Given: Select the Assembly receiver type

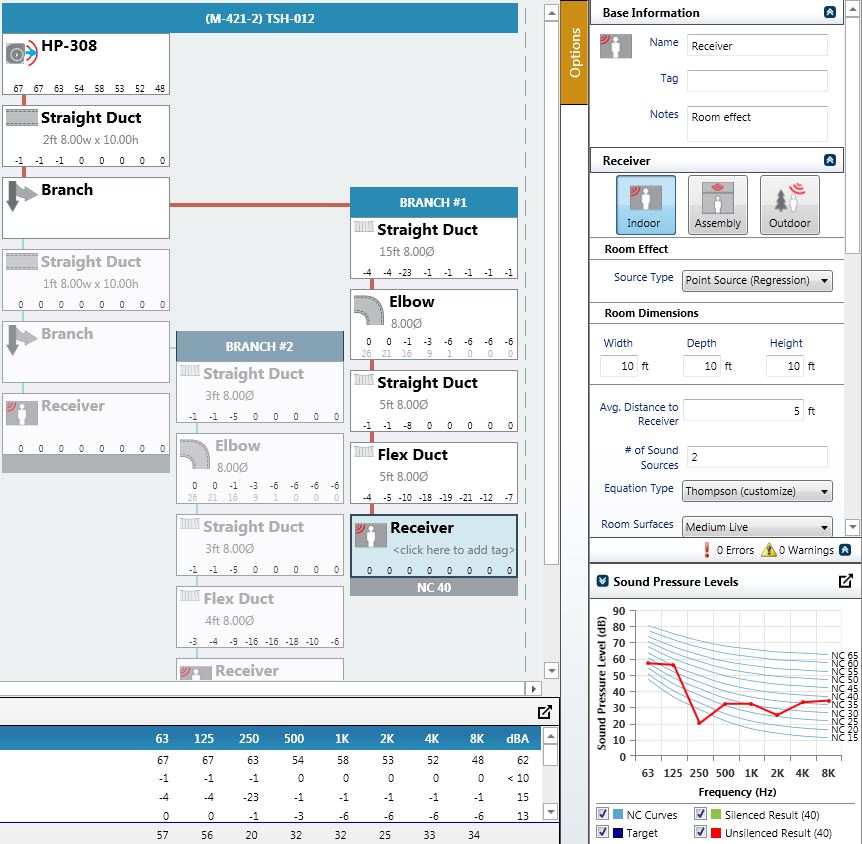Looking at the screenshot, I should [x=717, y=205].
